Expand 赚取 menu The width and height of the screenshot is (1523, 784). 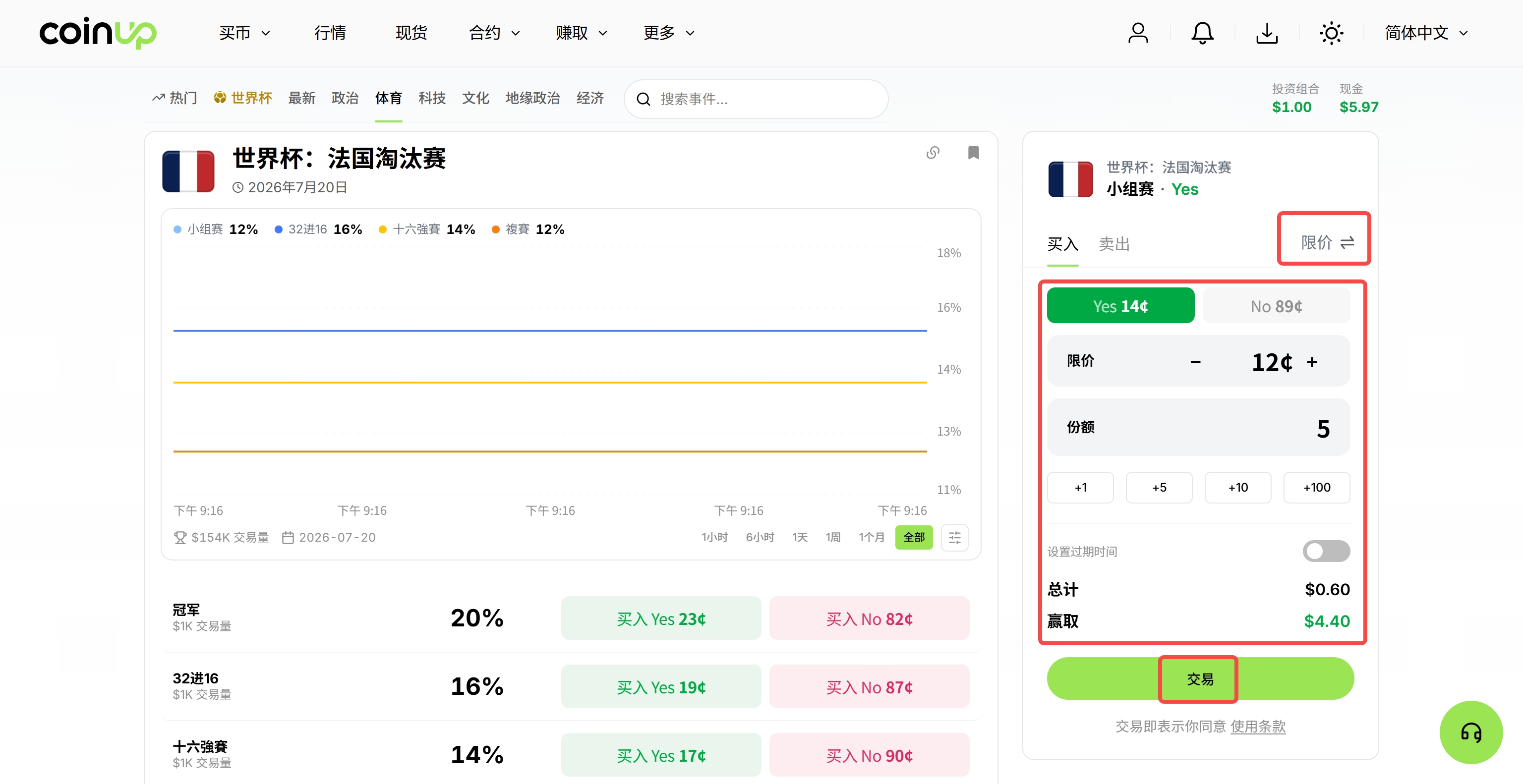pyautogui.click(x=581, y=33)
